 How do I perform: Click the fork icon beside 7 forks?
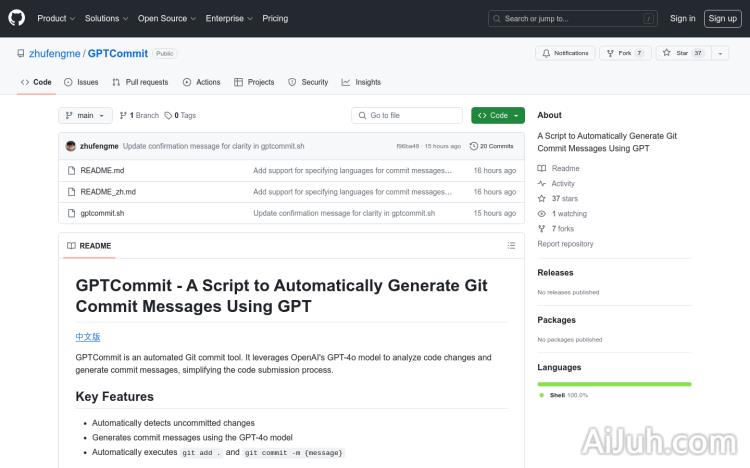click(541, 229)
